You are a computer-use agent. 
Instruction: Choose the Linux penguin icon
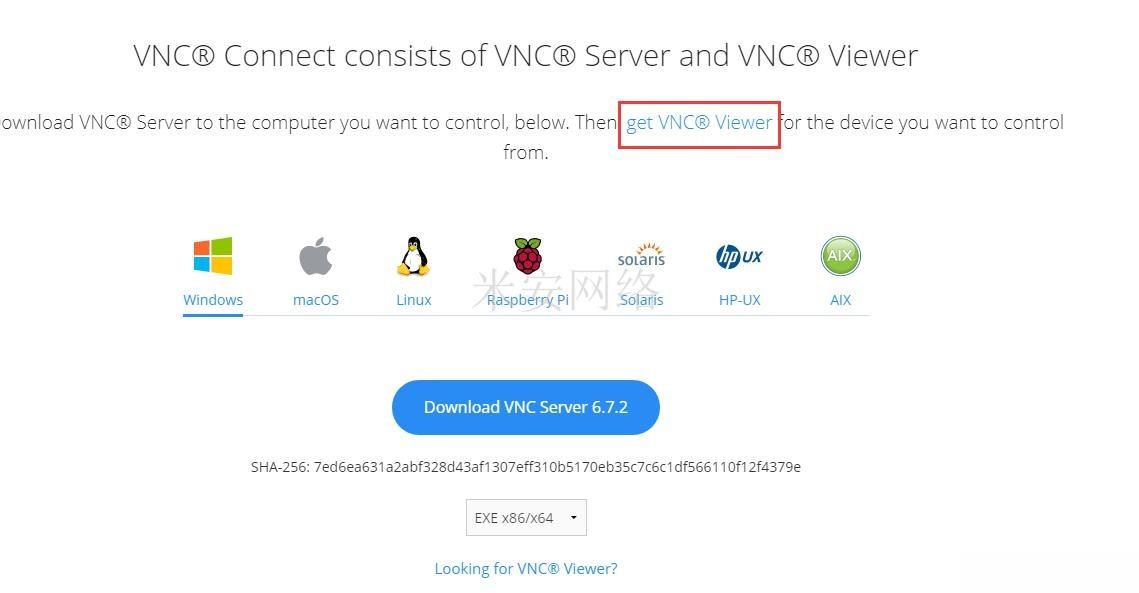[413, 256]
